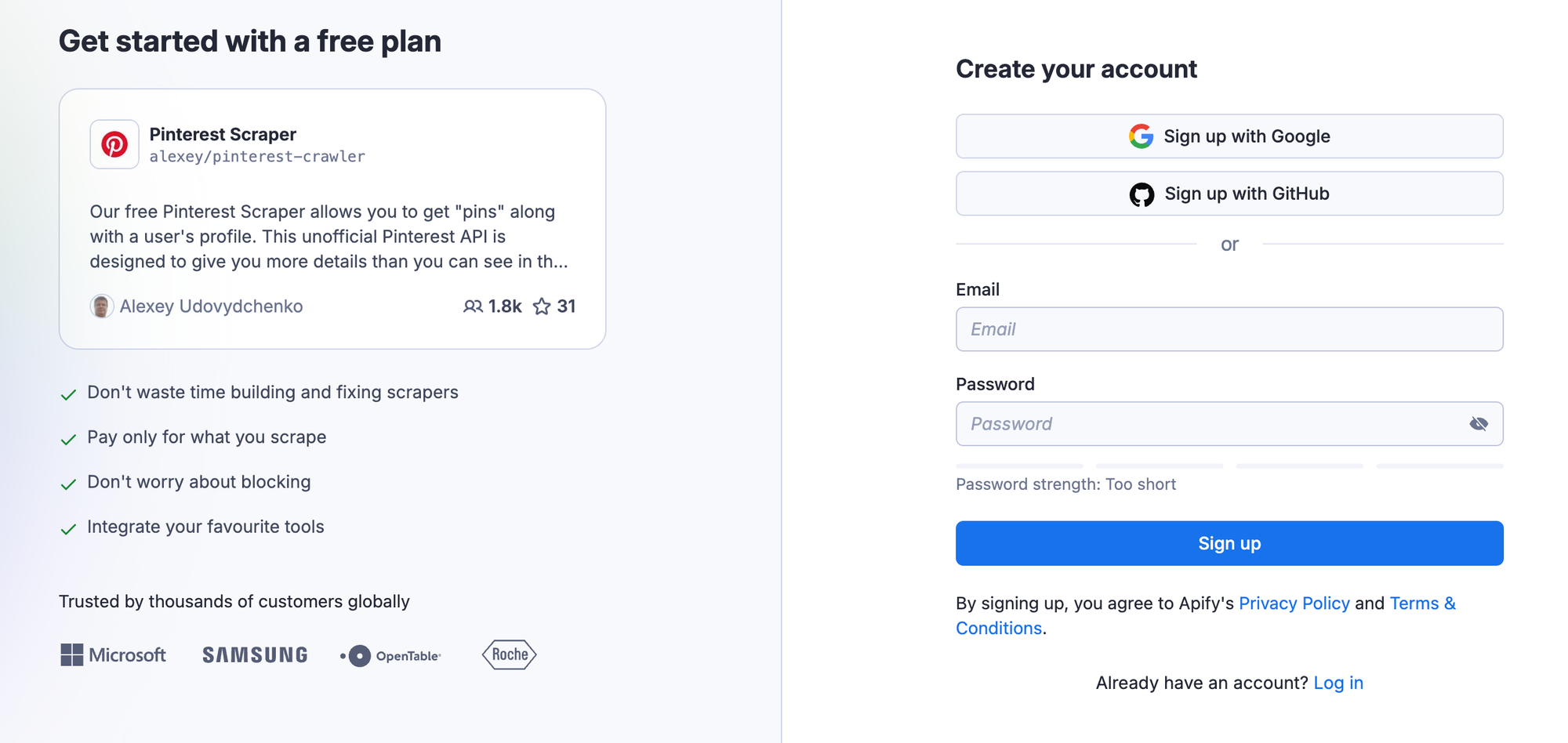Click the GitHub icon on signup button
Screen dimensions: 1568x743
1143,194
